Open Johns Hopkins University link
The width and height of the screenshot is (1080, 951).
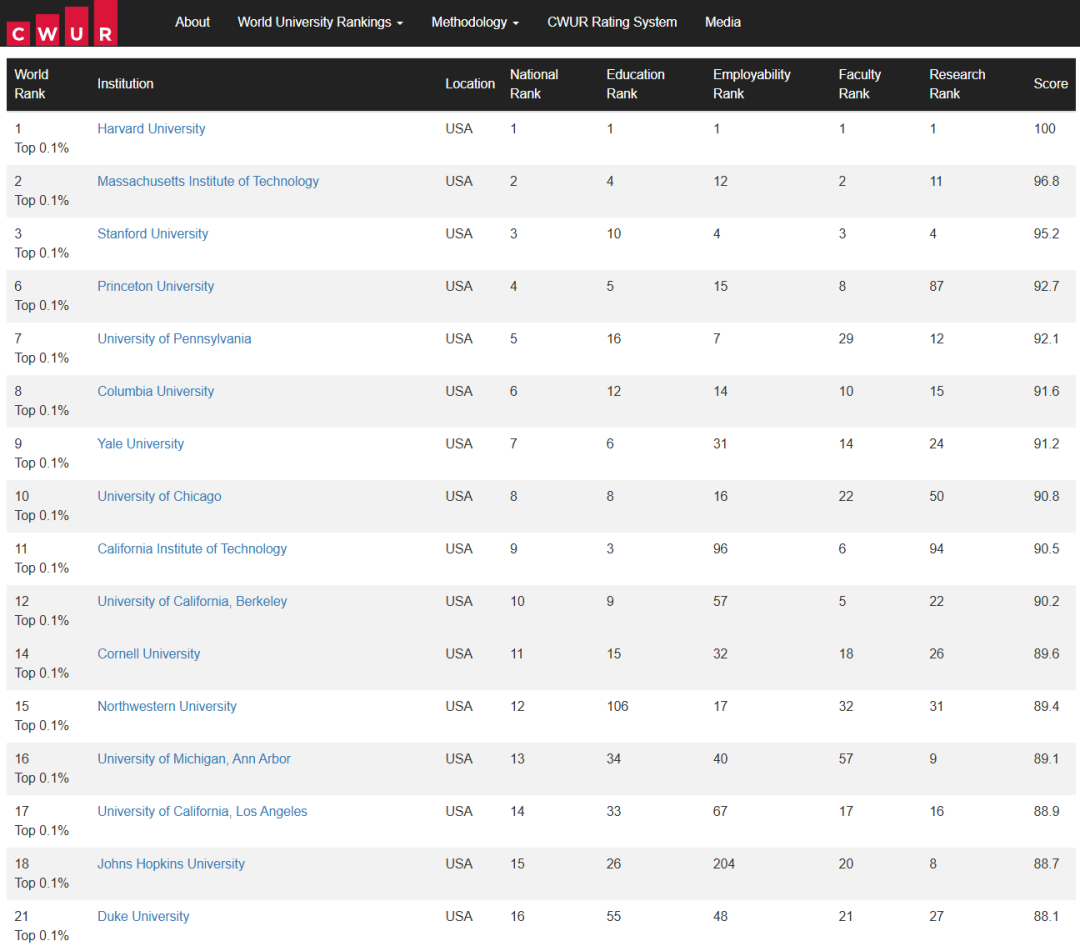pyautogui.click(x=171, y=864)
